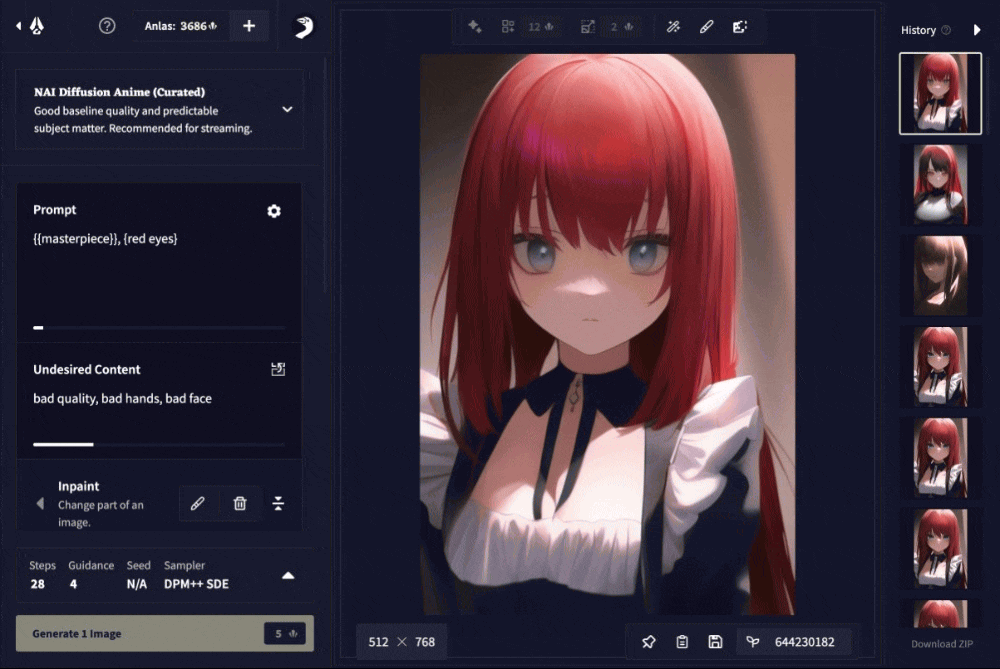Click the Prompt strength slider bar
This screenshot has height=669, width=1000.
click(159, 327)
